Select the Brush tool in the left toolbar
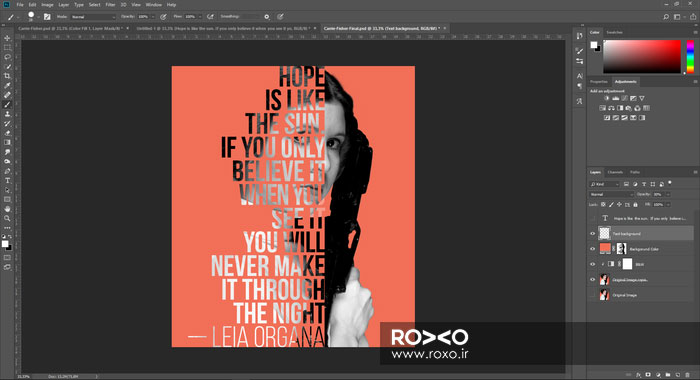Image resolution: width=700 pixels, height=380 pixels. tap(7, 104)
